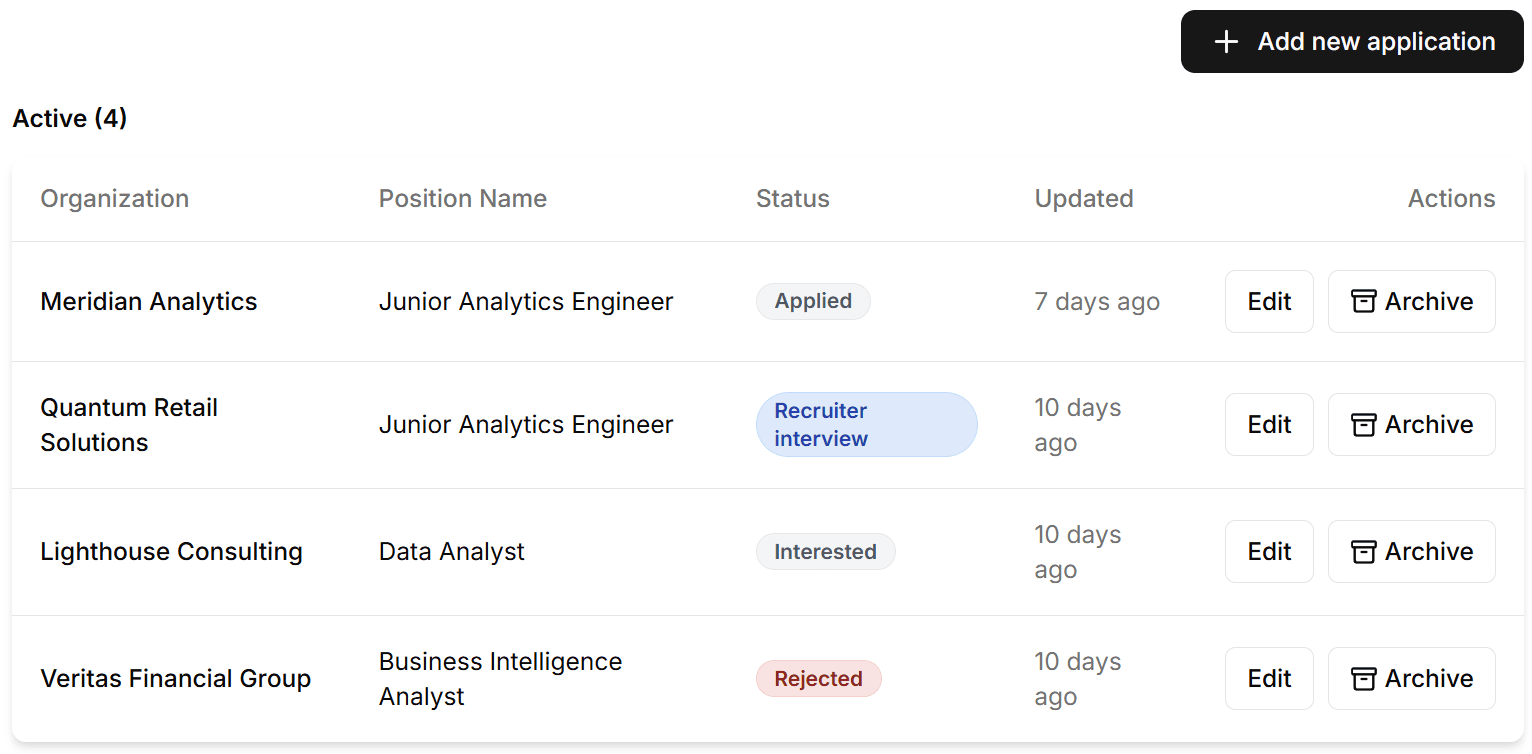Edit the Veritas Financial Group application
The image size is (1532, 754).
[1269, 678]
